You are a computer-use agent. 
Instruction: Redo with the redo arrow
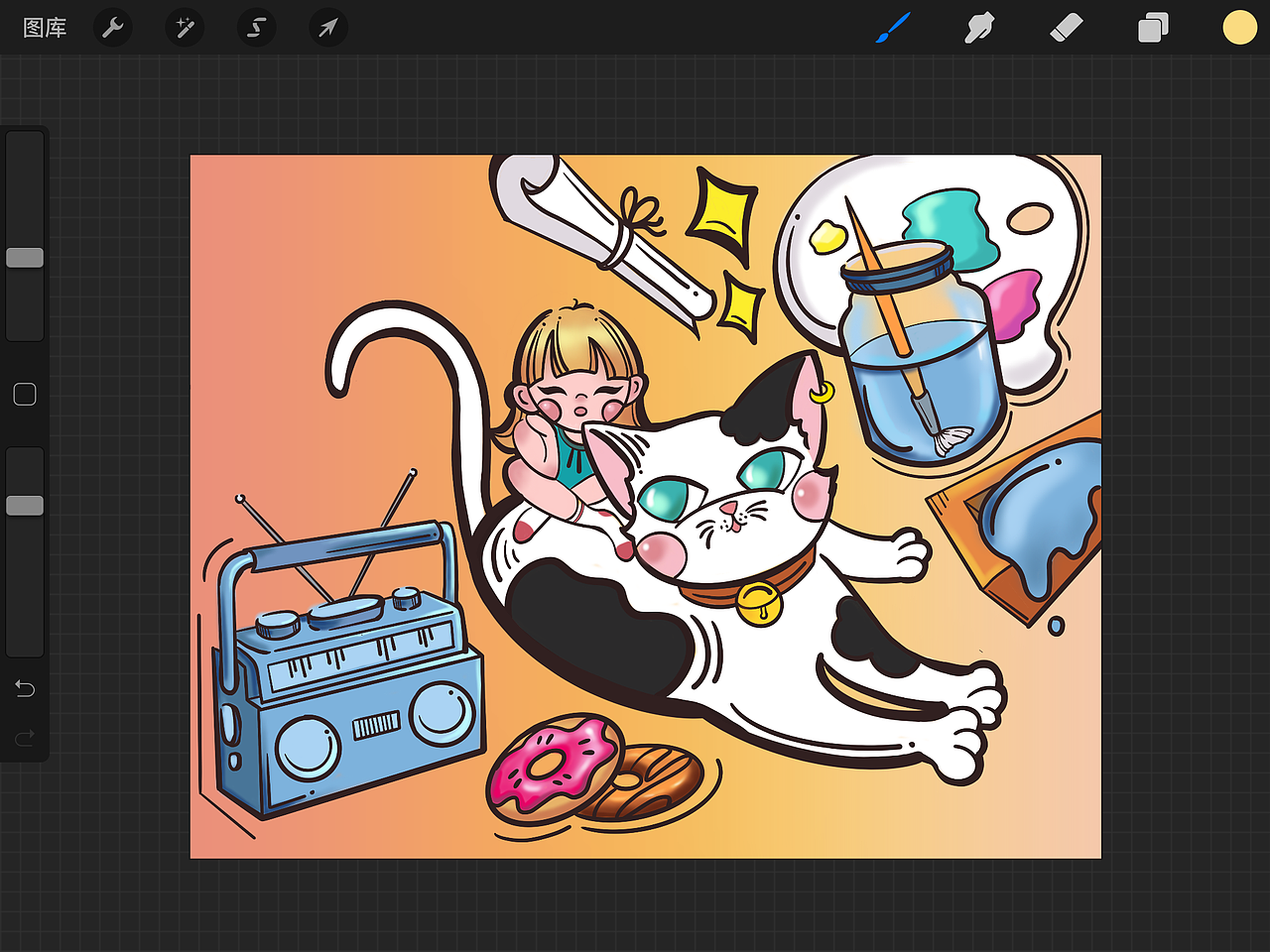[x=25, y=738]
